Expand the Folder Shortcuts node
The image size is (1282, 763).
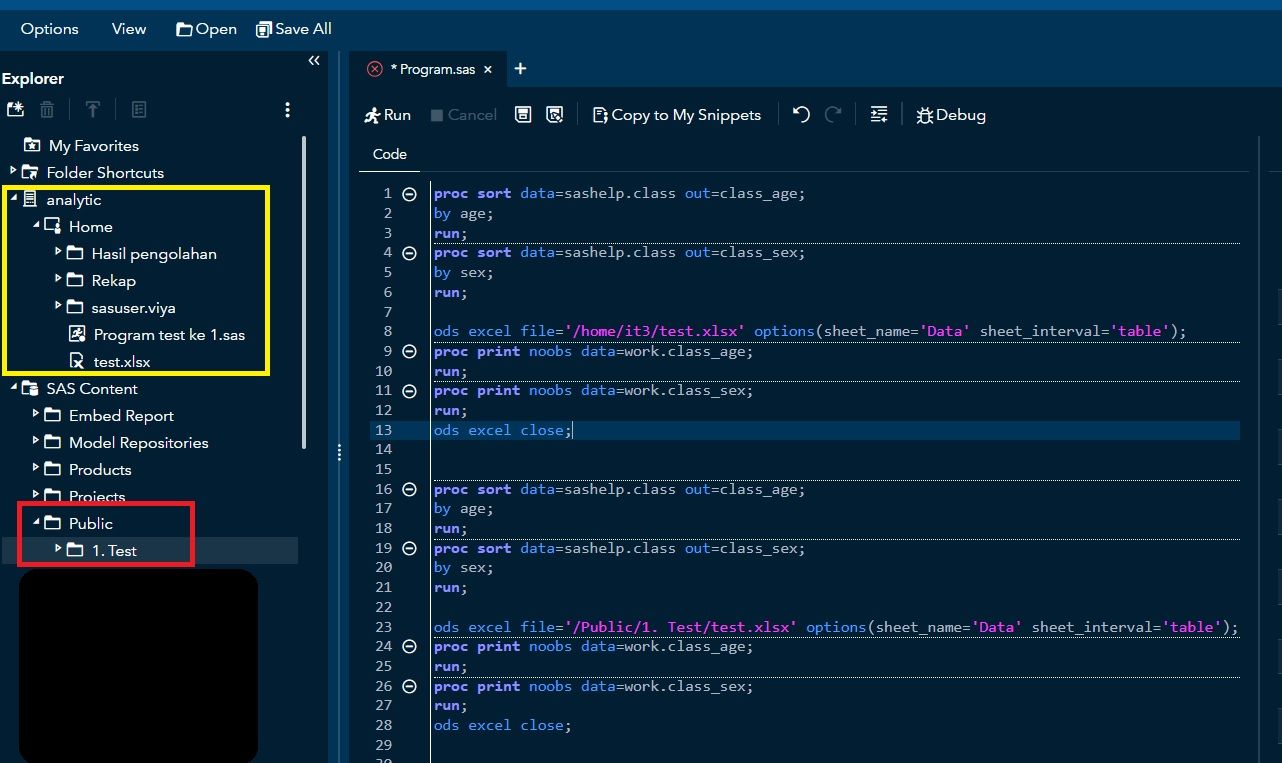(x=13, y=171)
